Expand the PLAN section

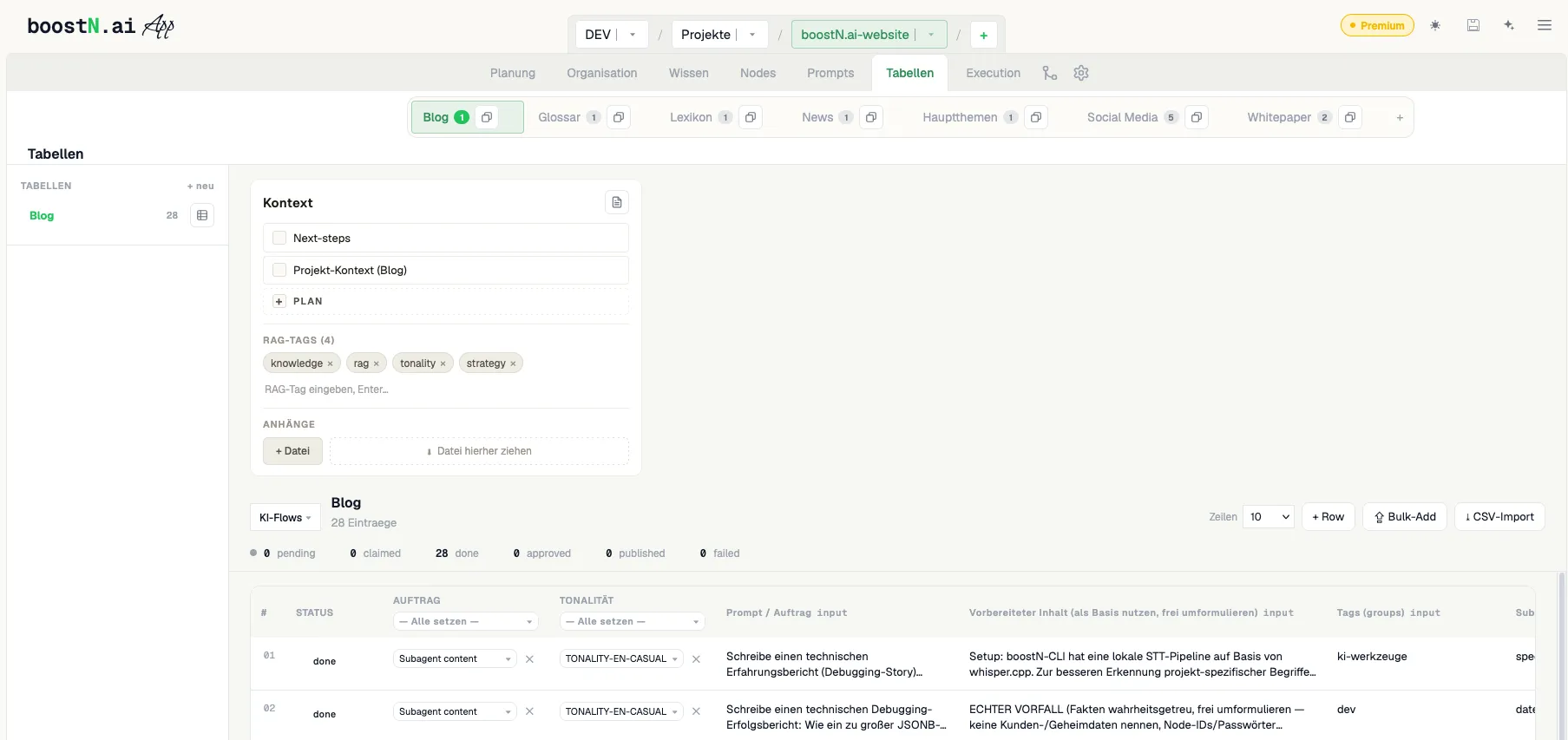pos(279,301)
